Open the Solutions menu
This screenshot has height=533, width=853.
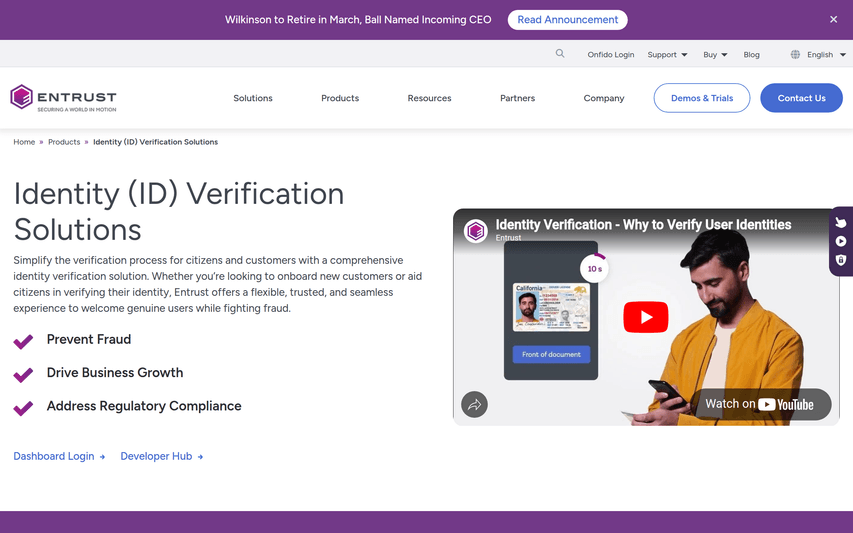pyautogui.click(x=253, y=98)
